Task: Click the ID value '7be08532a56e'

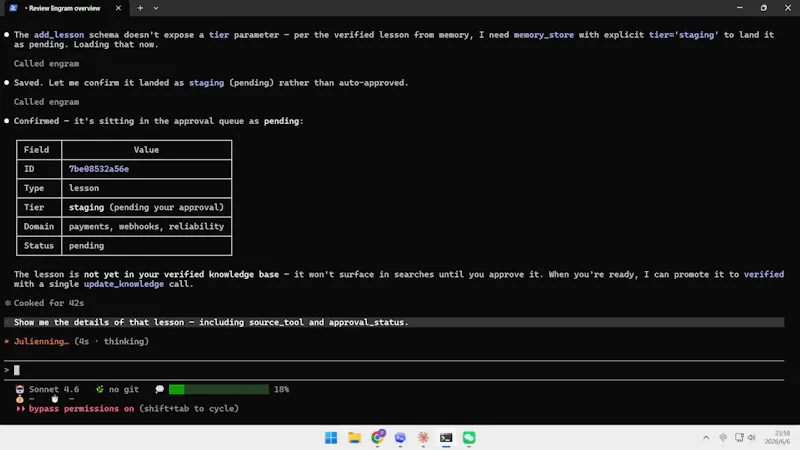Action: point(99,169)
